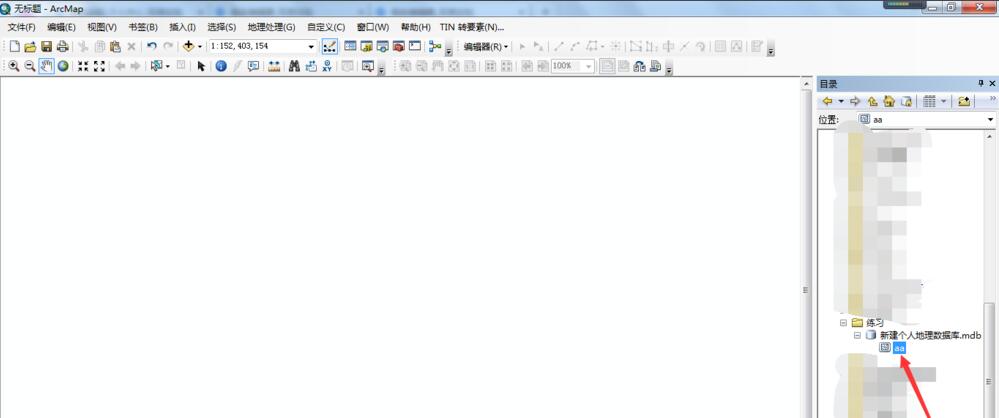Open the Catalog back history dropdown
Image resolution: width=999 pixels, height=418 pixels.
(841, 101)
